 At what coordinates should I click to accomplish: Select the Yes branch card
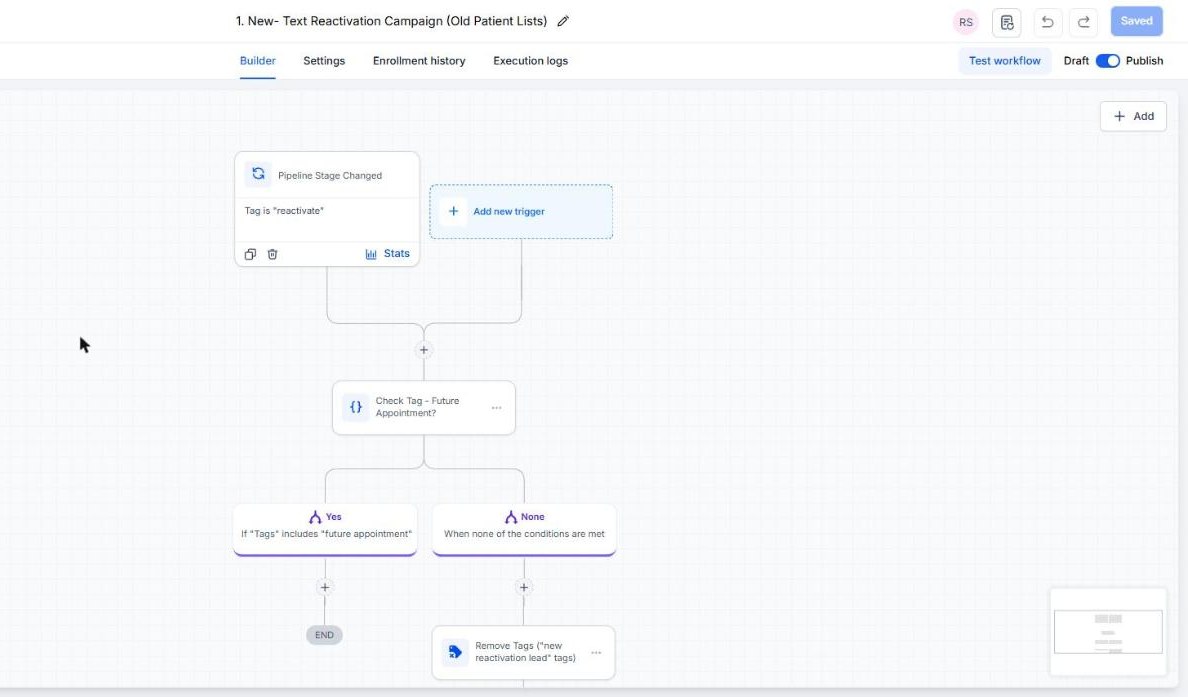(x=325, y=529)
